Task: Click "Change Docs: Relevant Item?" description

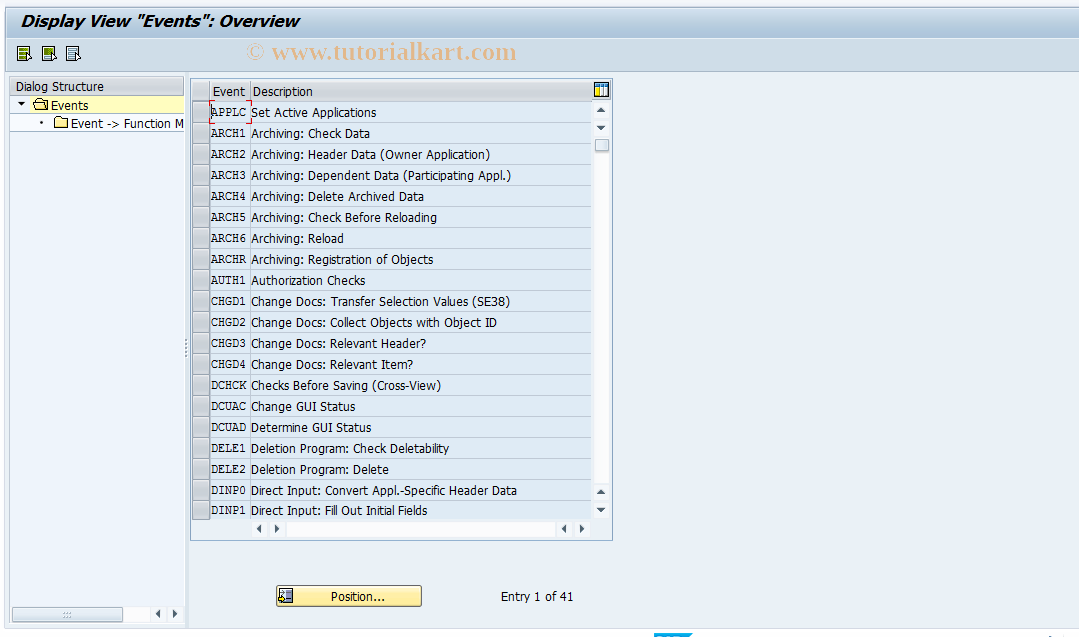Action: [332, 365]
